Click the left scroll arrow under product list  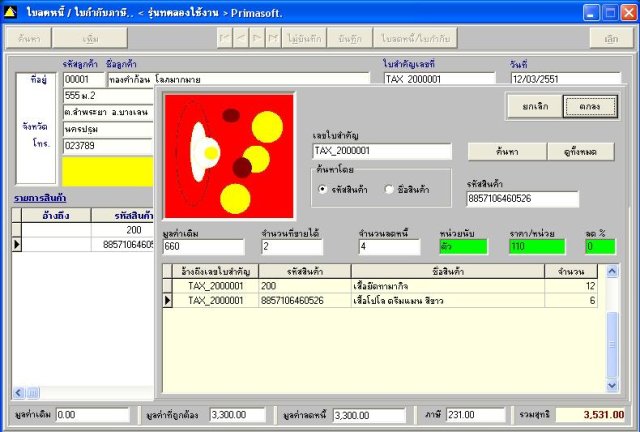pyautogui.click(x=18, y=393)
